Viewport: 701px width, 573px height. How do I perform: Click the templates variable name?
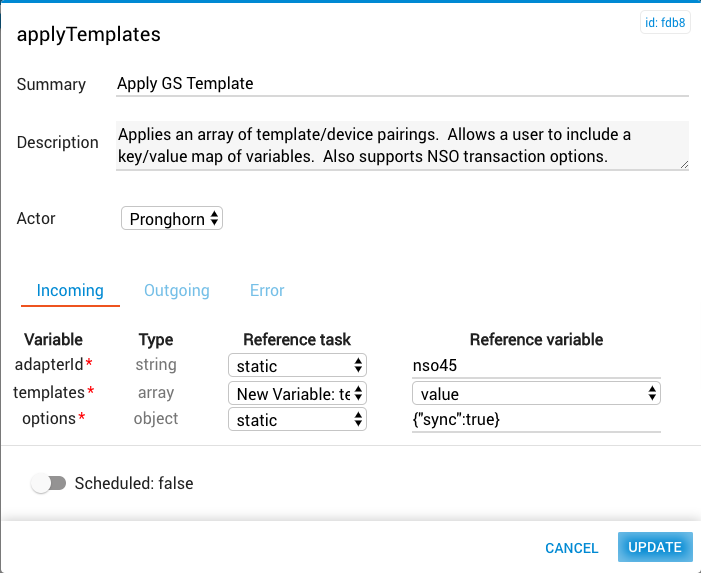point(49,392)
